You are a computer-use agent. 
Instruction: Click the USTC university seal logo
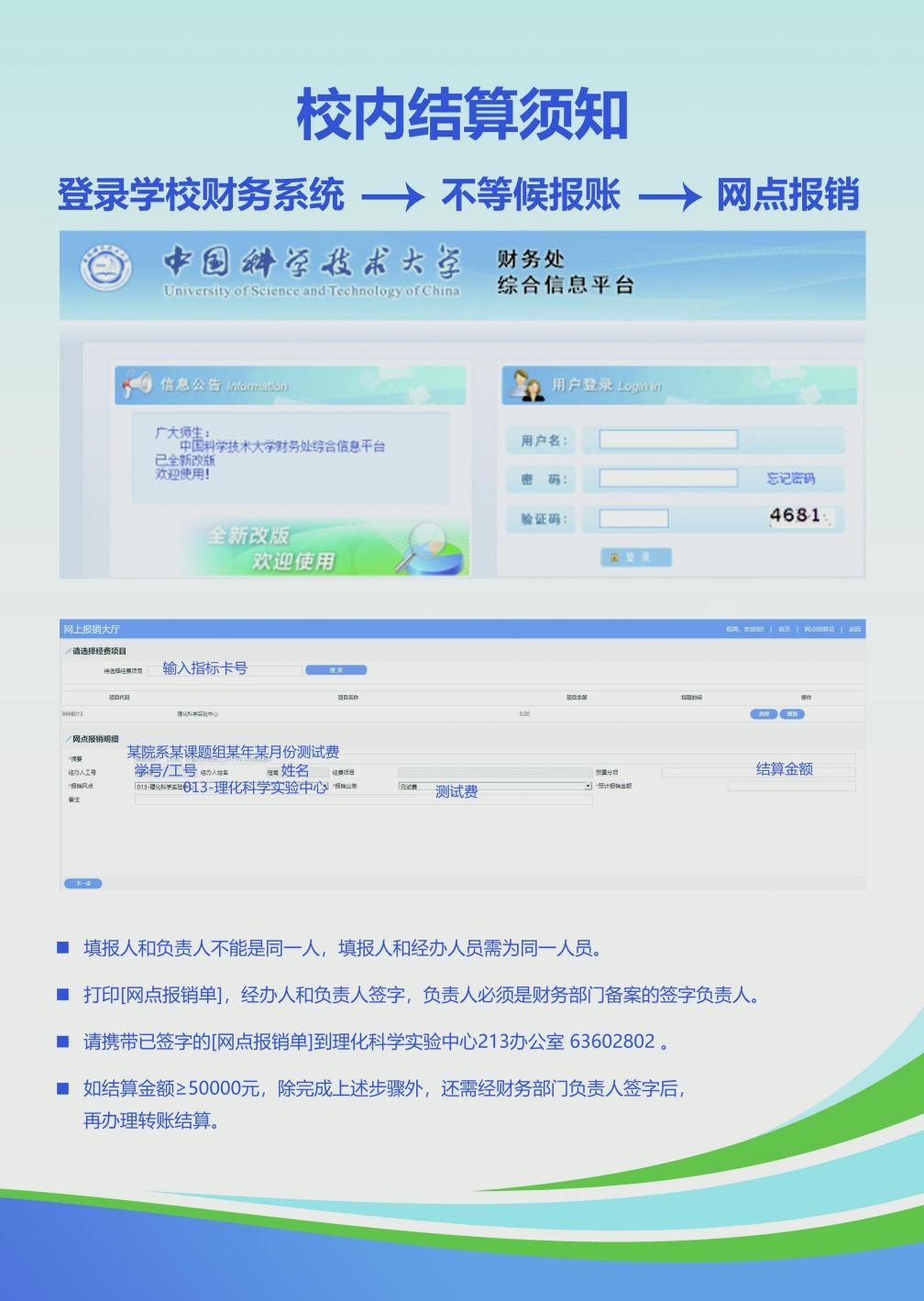coord(105,269)
